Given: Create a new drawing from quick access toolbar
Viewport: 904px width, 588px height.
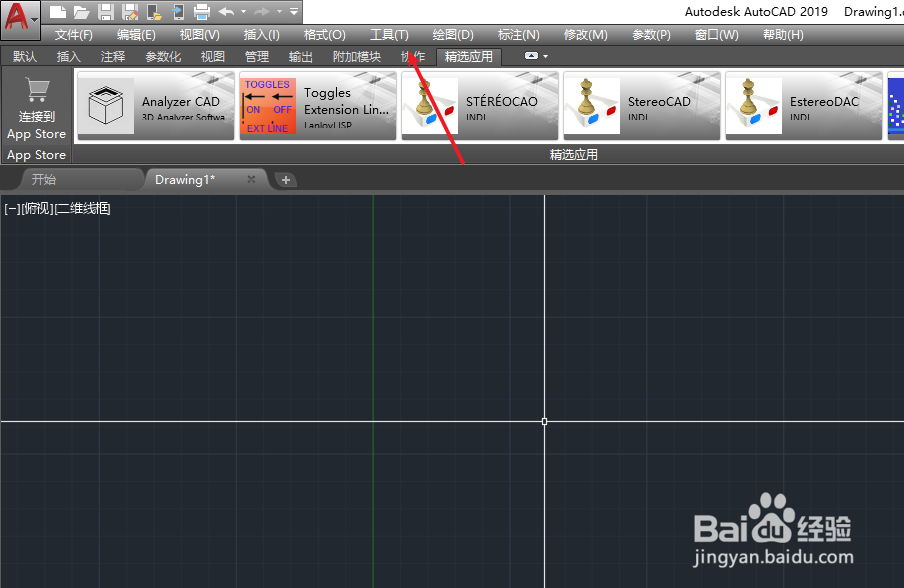Looking at the screenshot, I should pos(58,12).
